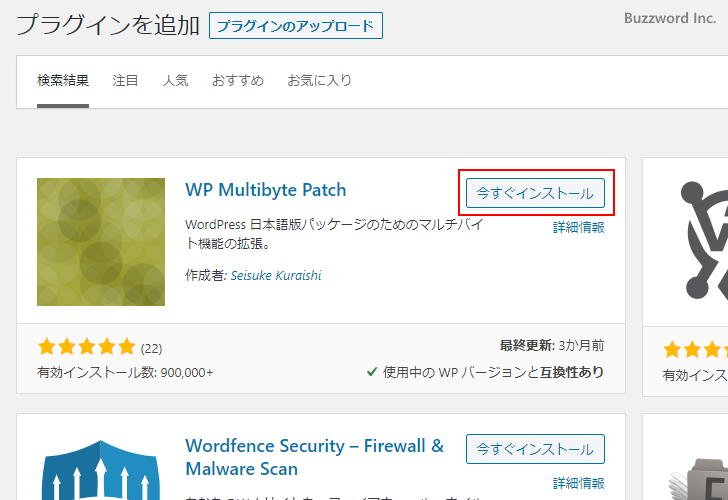Image resolution: width=728 pixels, height=500 pixels.
Task: Open the WP Multibyte Patch title link
Action: [x=266, y=190]
